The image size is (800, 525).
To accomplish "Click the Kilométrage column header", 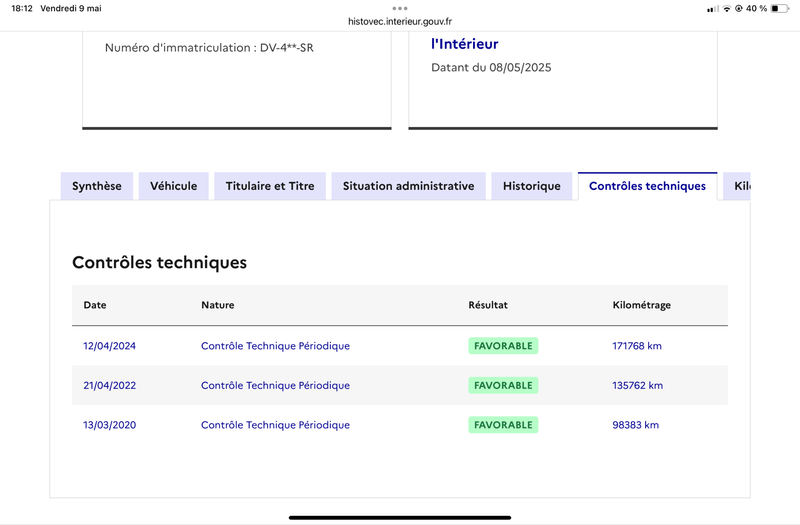I will (642, 305).
